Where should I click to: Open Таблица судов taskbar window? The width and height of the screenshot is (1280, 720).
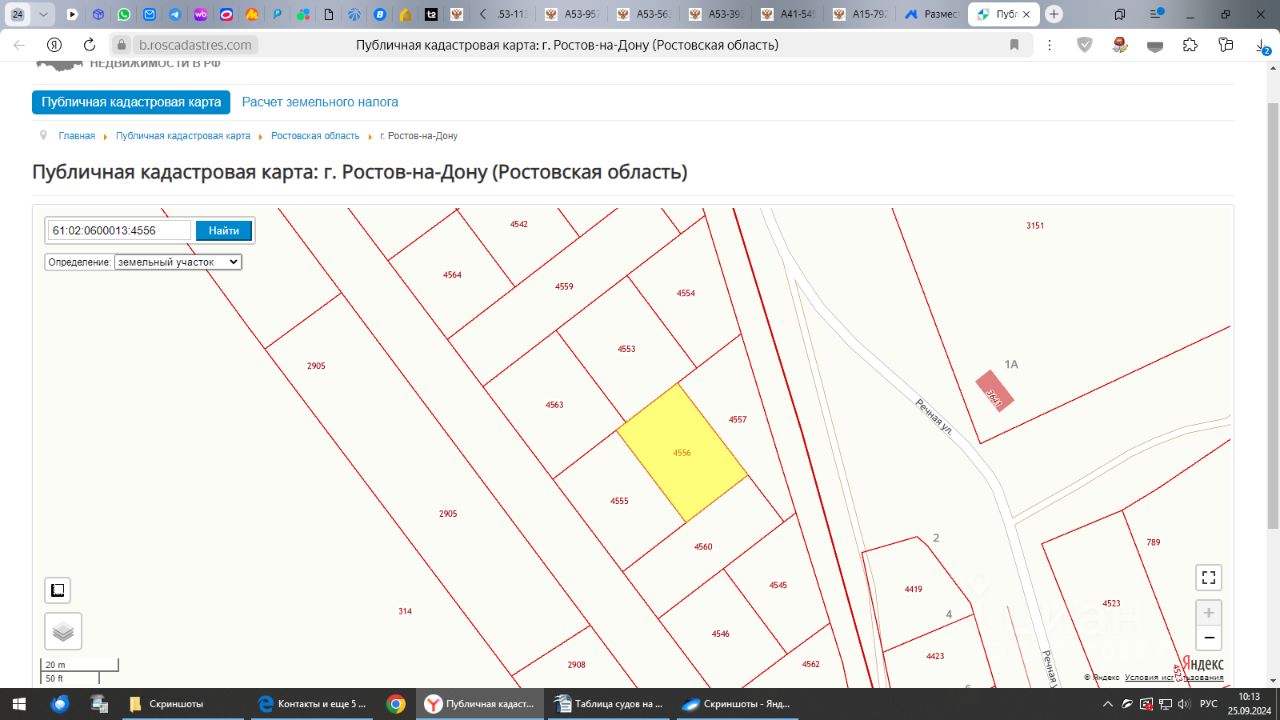(x=608, y=704)
